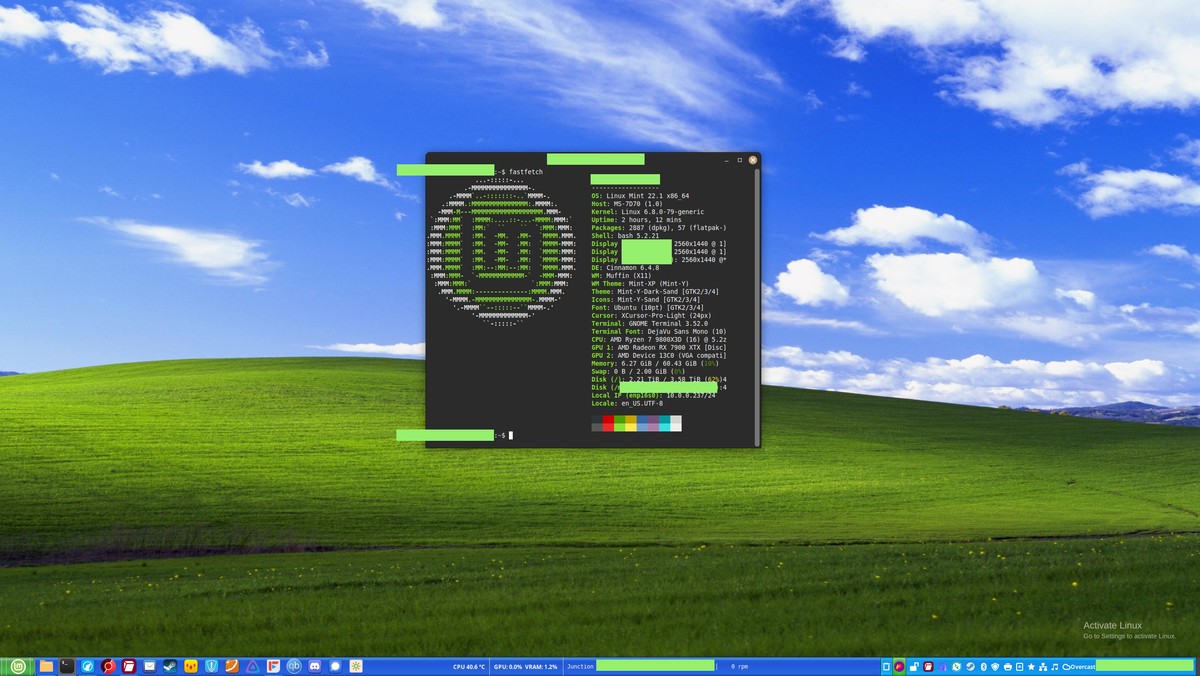Screen dimensions: 1200x676
Task: Click the Overcast weather text in the tray
Action: pos(1084,666)
